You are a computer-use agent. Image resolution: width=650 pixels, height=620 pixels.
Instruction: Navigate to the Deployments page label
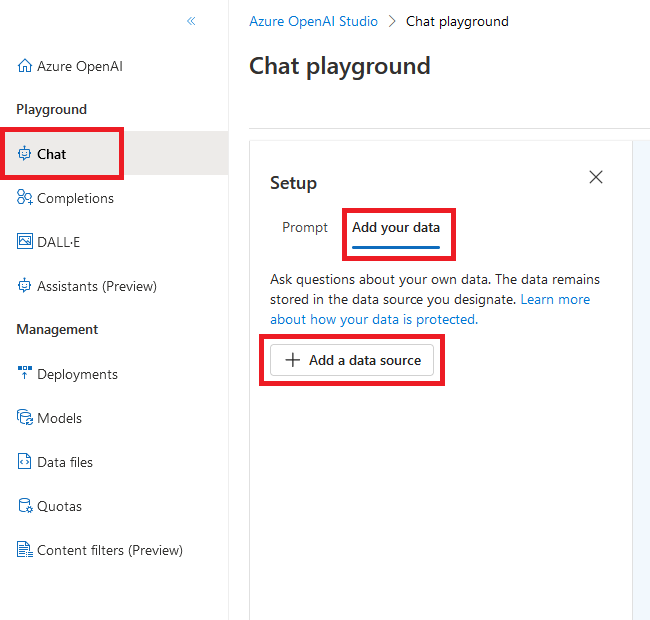click(x=77, y=374)
